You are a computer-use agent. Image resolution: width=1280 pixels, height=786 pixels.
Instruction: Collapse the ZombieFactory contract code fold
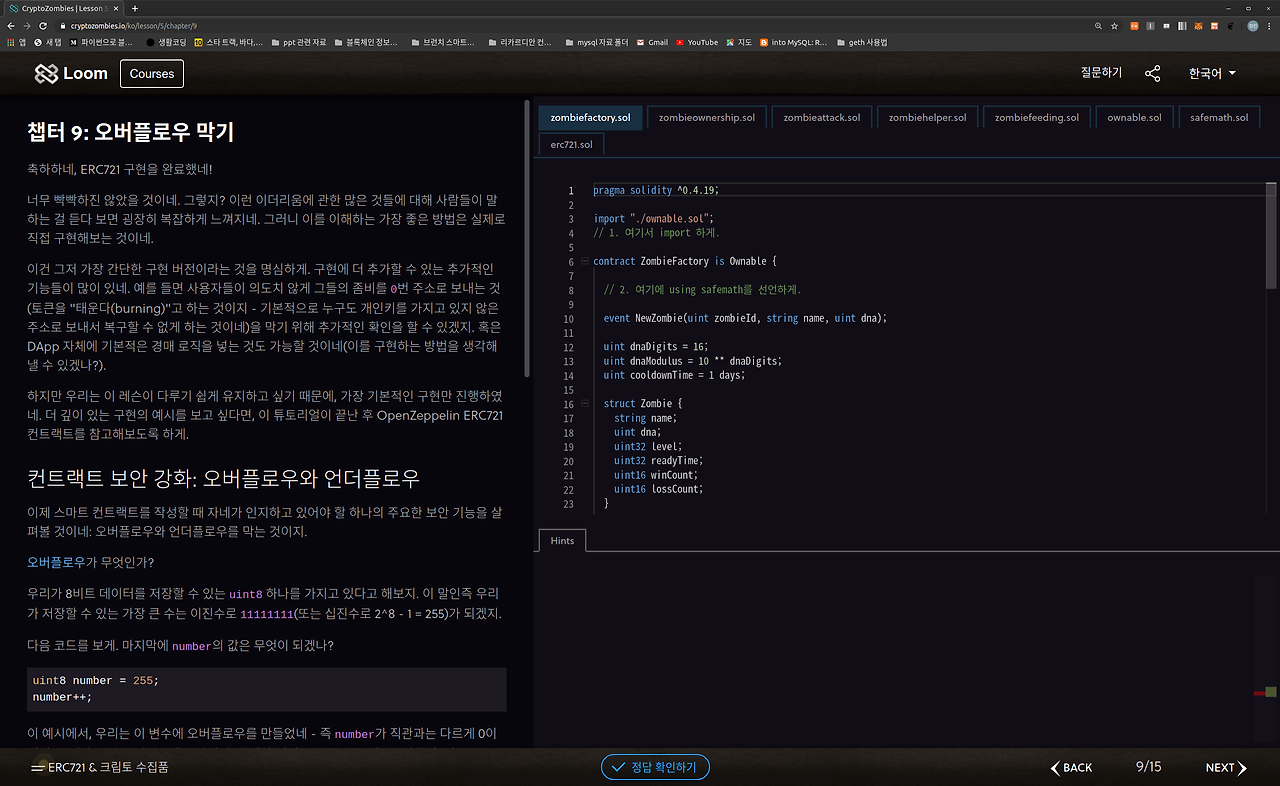[584, 262]
